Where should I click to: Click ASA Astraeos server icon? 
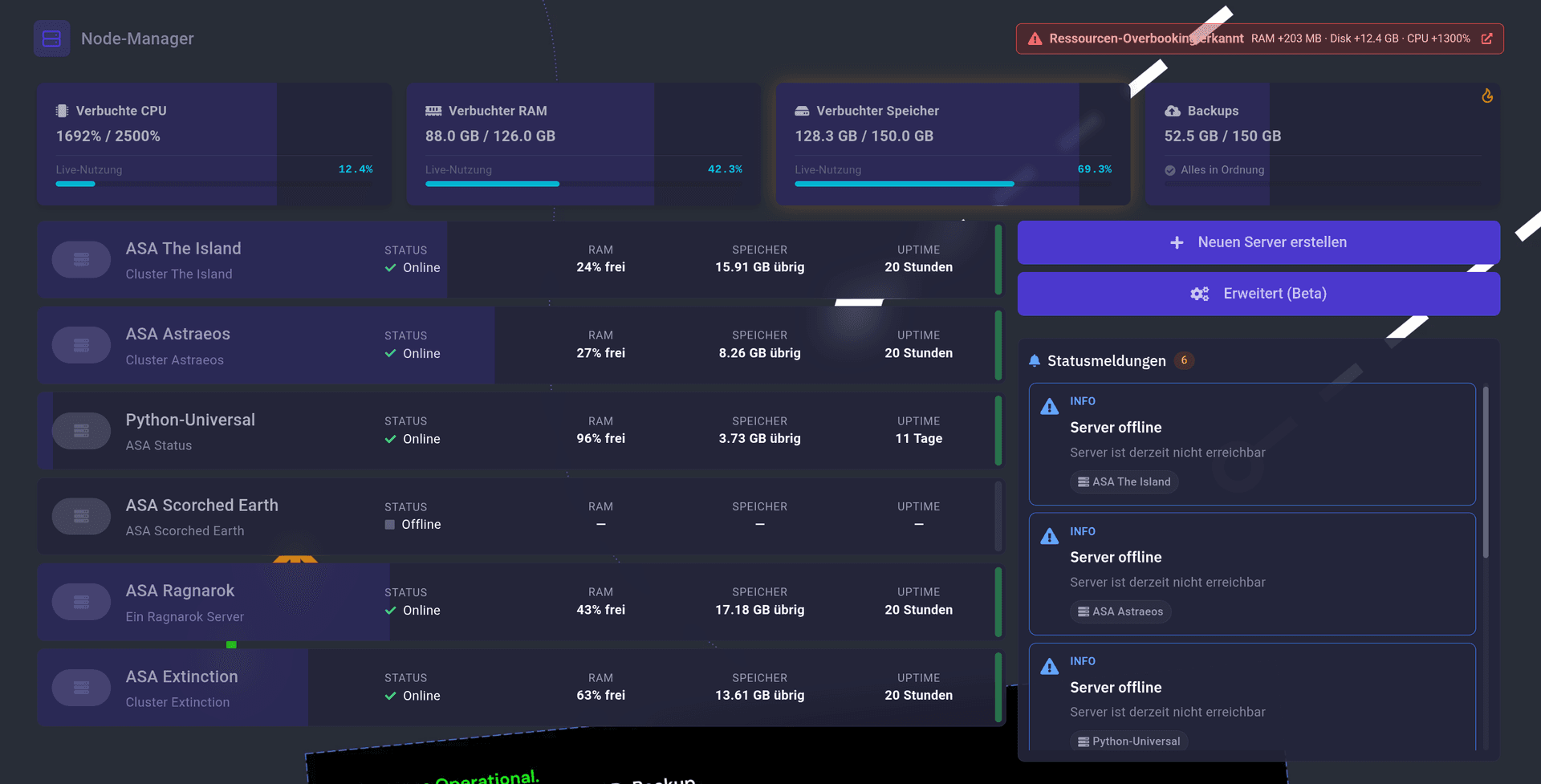[81, 345]
